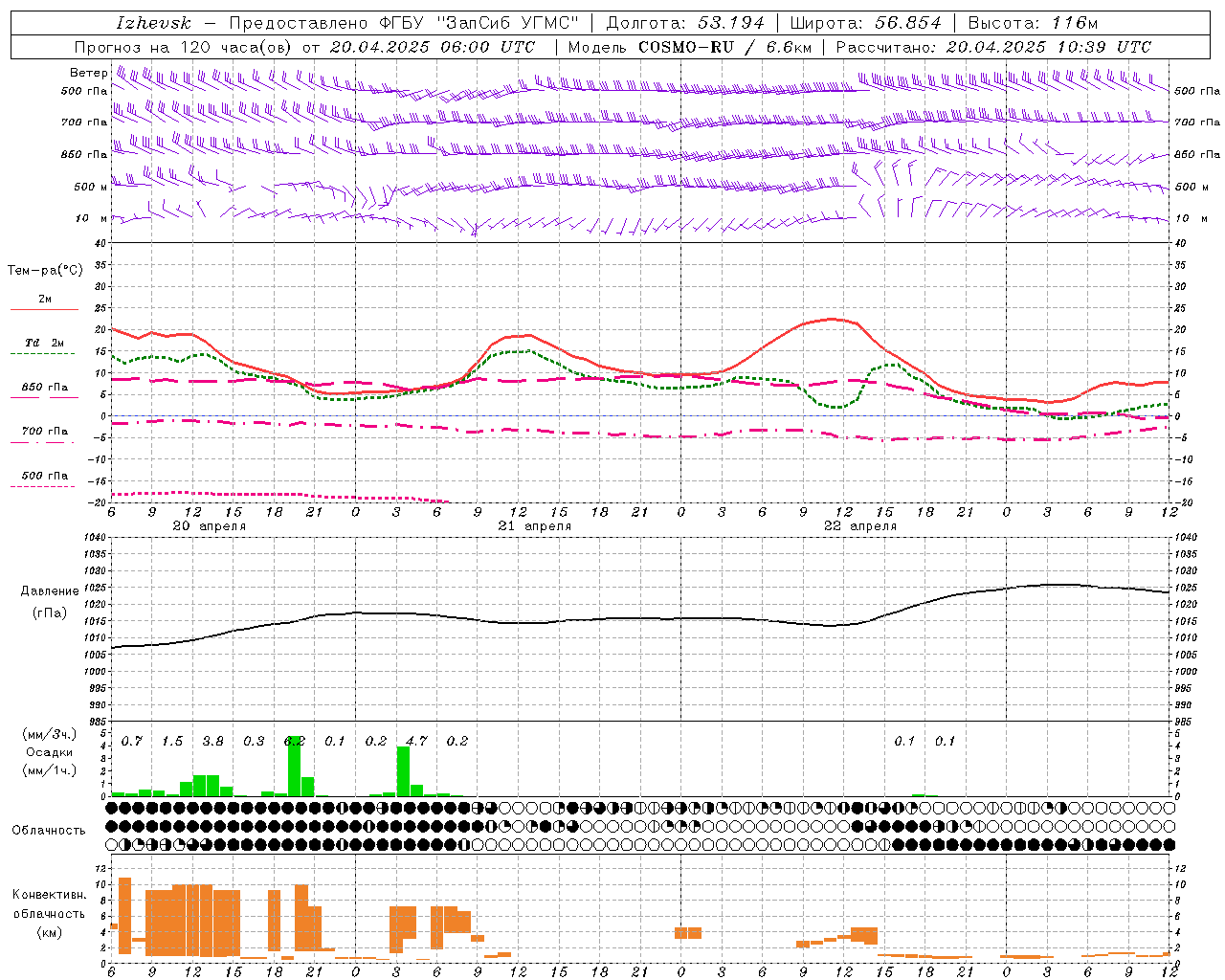Select the 21 апреля date label

[x=534, y=526]
